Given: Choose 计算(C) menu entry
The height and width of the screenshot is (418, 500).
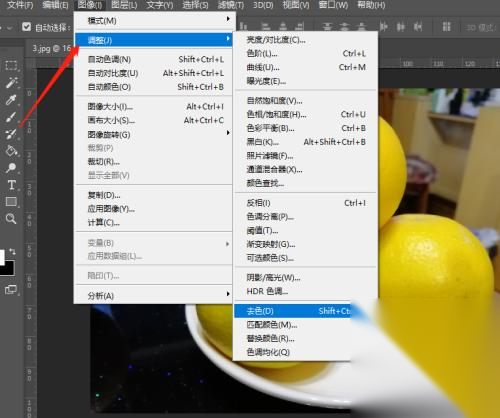Looking at the screenshot, I should [154, 223].
